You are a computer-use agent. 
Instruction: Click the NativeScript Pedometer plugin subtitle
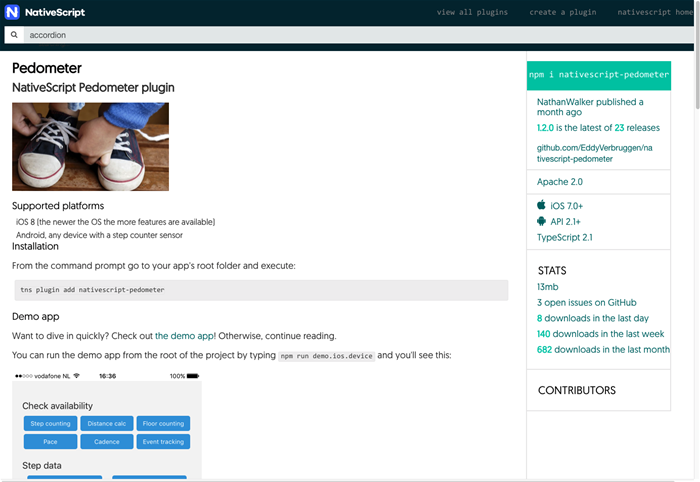(93, 88)
